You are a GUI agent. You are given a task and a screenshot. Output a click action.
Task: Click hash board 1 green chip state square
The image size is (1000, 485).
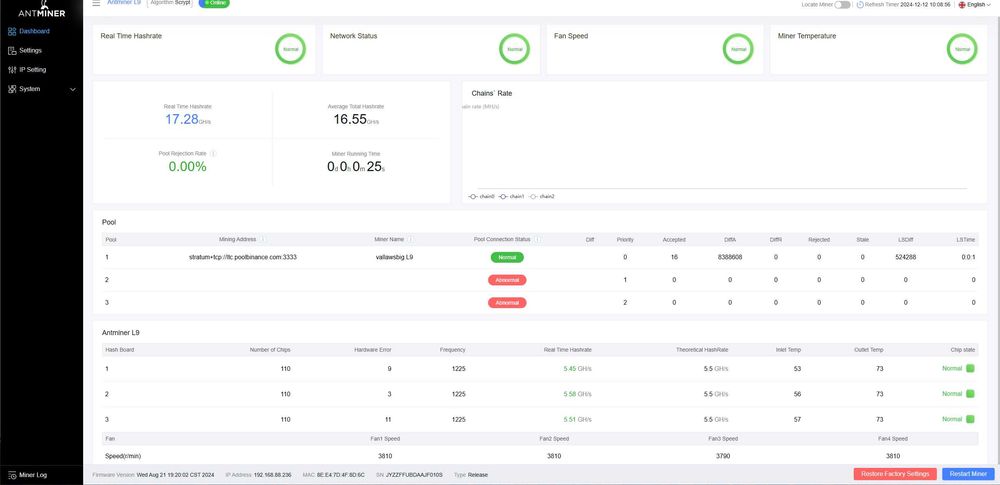coord(970,368)
